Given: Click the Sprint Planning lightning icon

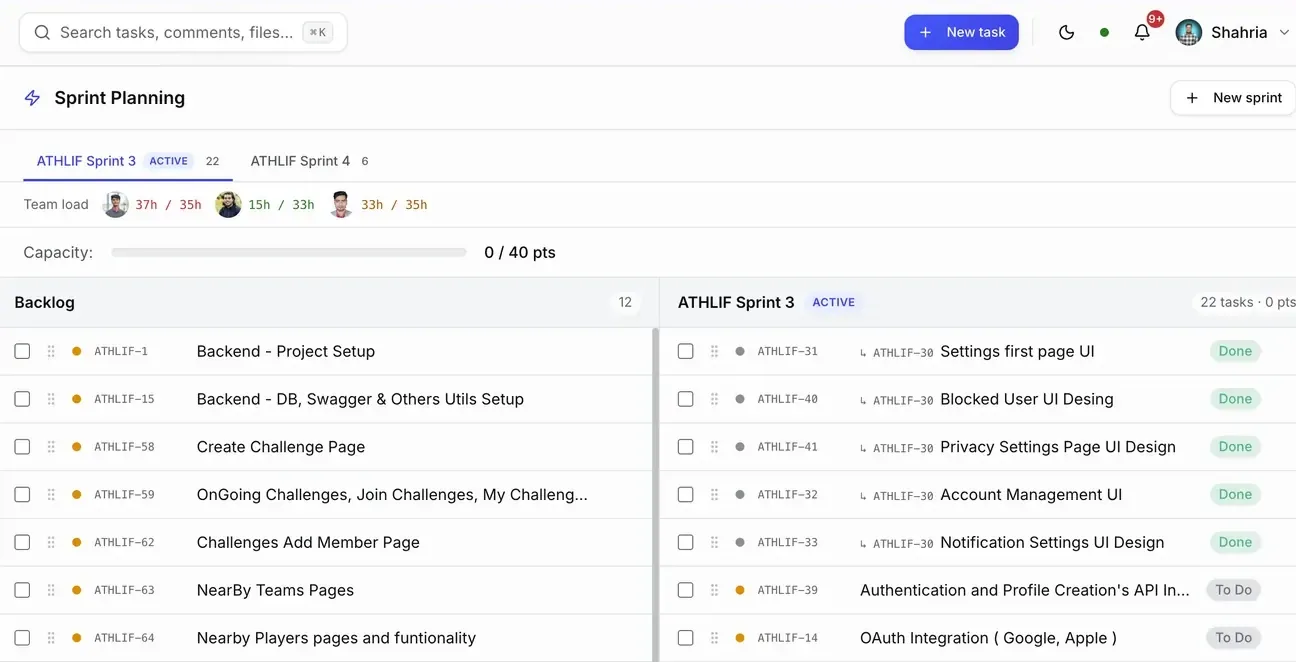Looking at the screenshot, I should tap(32, 98).
